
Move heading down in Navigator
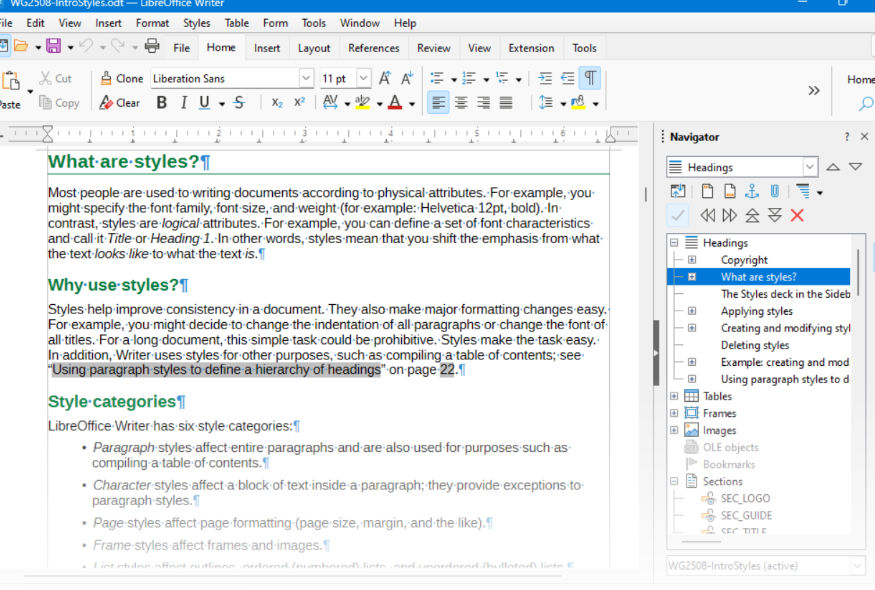775,215
